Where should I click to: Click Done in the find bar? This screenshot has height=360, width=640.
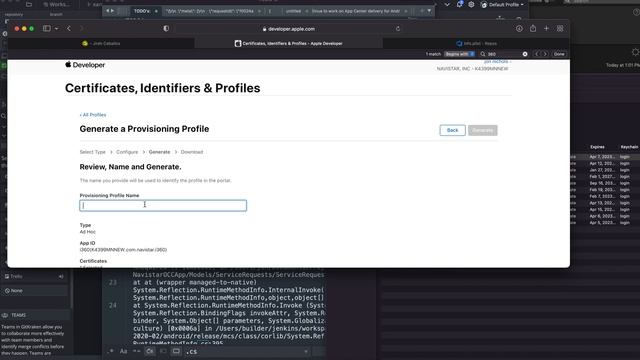(x=559, y=54)
